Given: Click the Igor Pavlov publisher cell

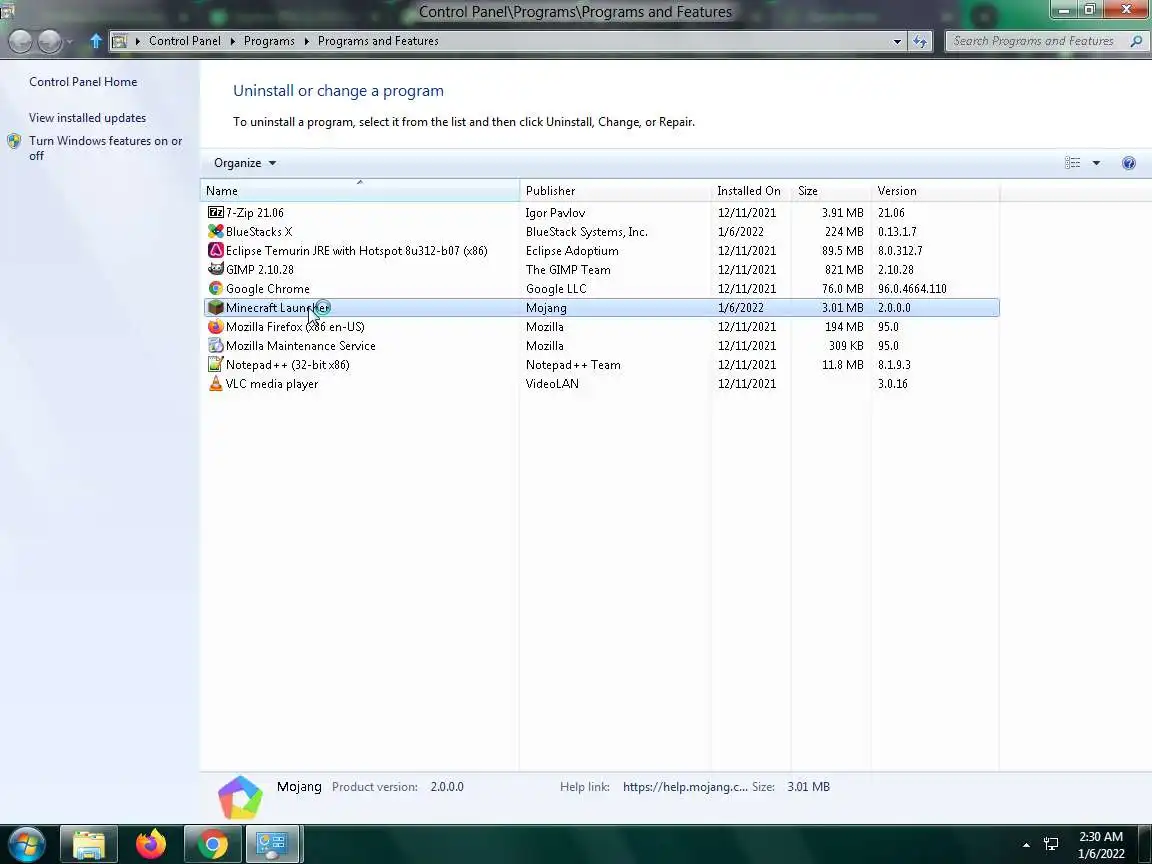Looking at the screenshot, I should tap(555, 212).
